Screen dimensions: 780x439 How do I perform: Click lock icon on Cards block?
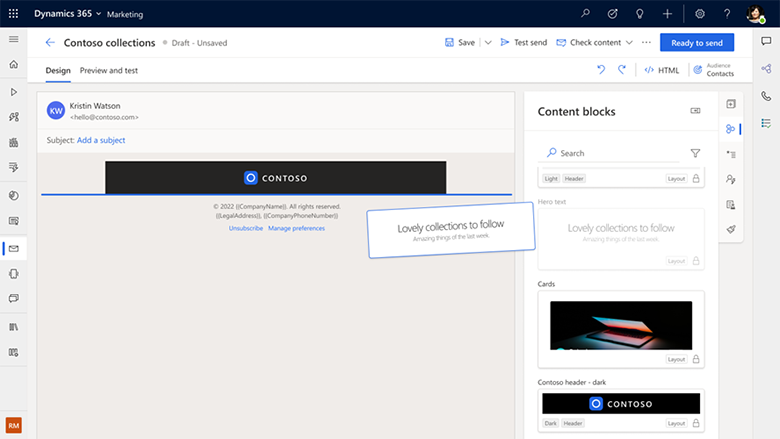(696, 359)
